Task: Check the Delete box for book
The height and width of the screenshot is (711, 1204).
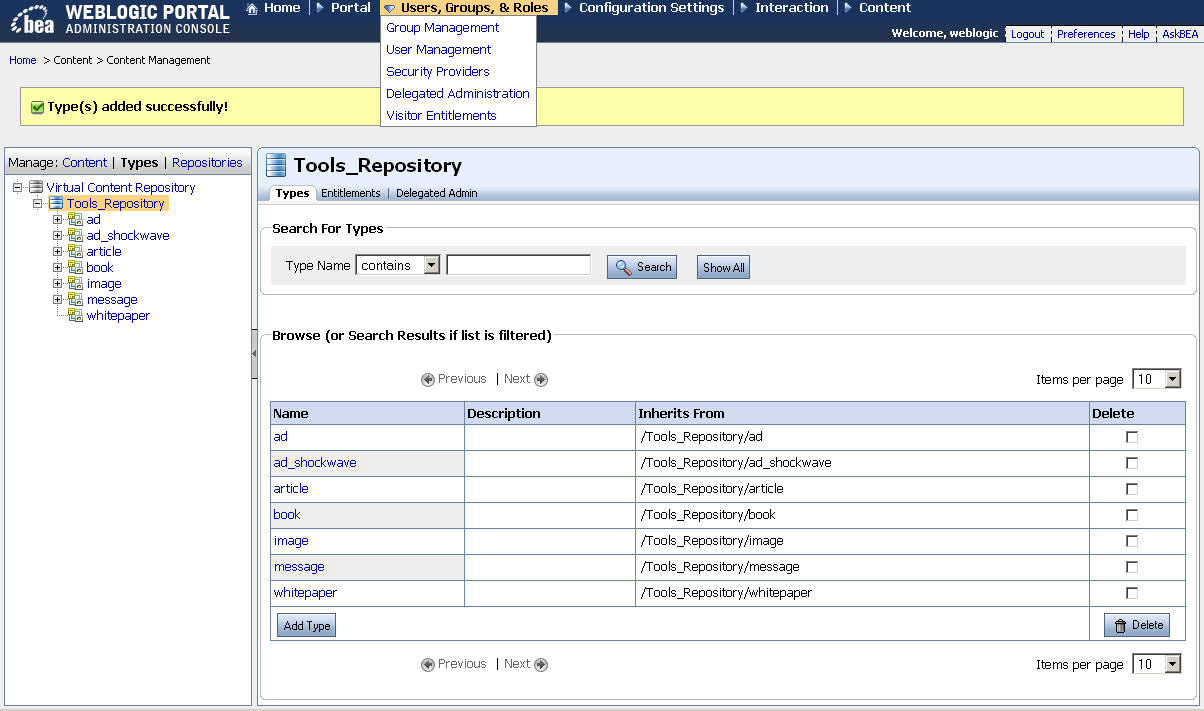Action: [x=1132, y=515]
